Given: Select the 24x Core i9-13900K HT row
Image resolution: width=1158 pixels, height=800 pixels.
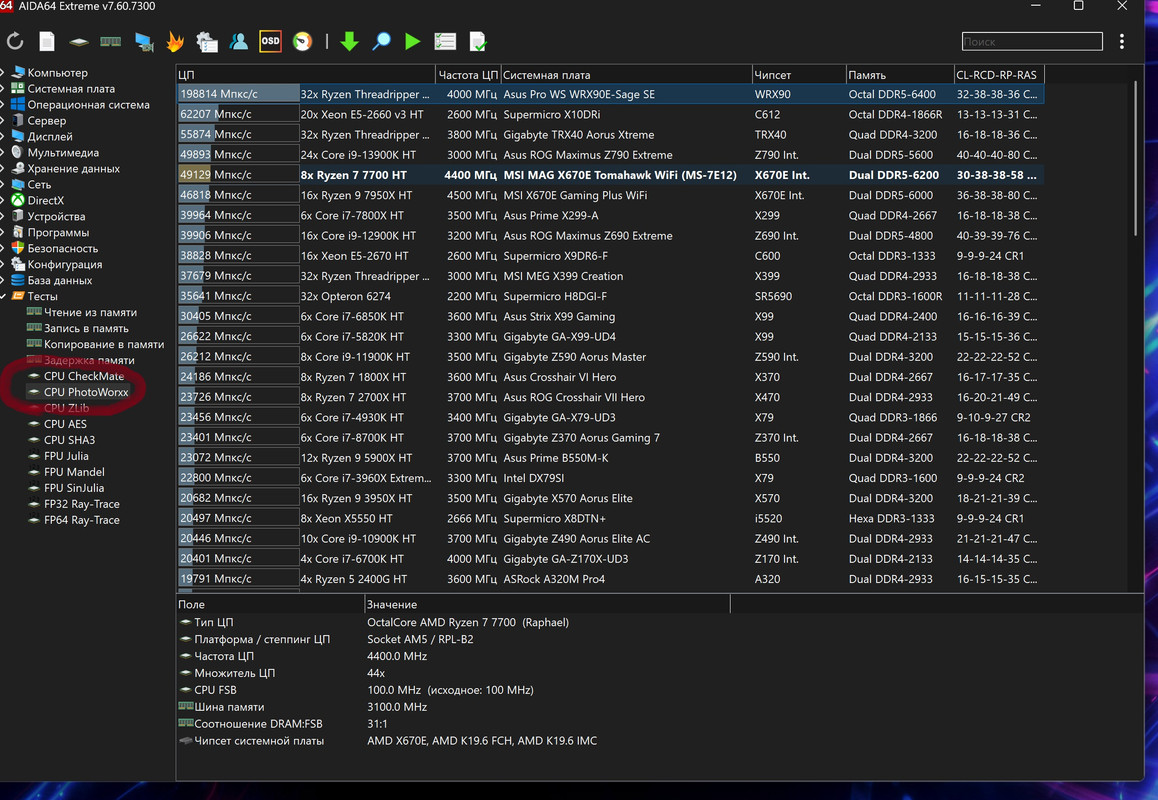Looking at the screenshot, I should pos(610,155).
